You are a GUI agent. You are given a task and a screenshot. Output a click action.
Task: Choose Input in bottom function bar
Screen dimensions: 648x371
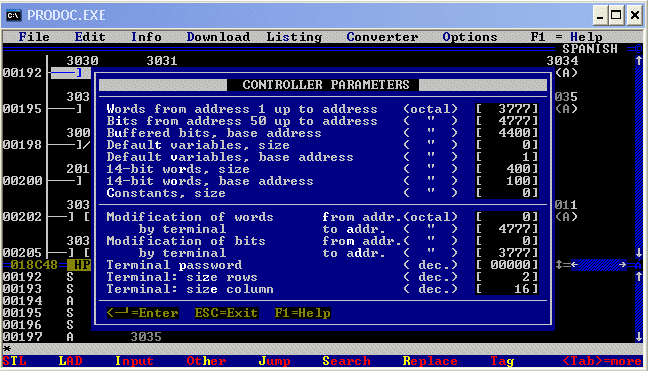point(134,361)
